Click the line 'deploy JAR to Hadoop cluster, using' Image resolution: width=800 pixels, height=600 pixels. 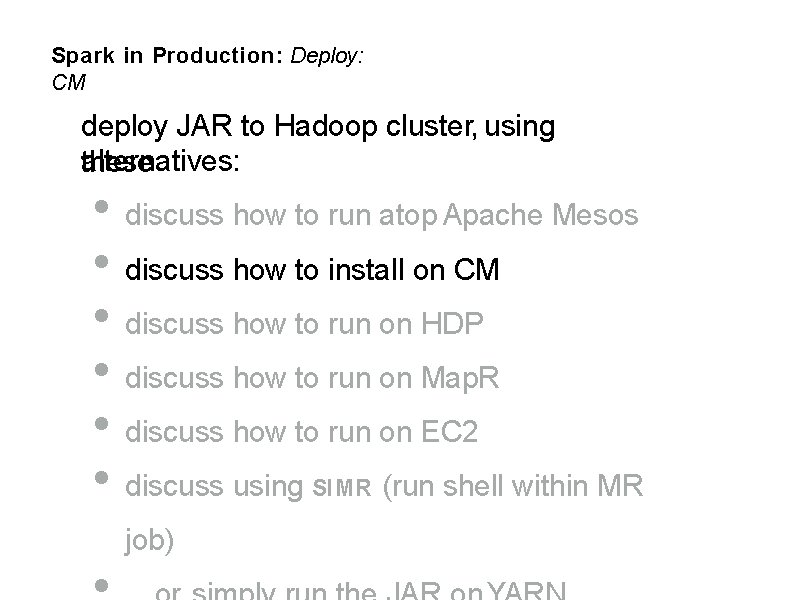click(318, 127)
